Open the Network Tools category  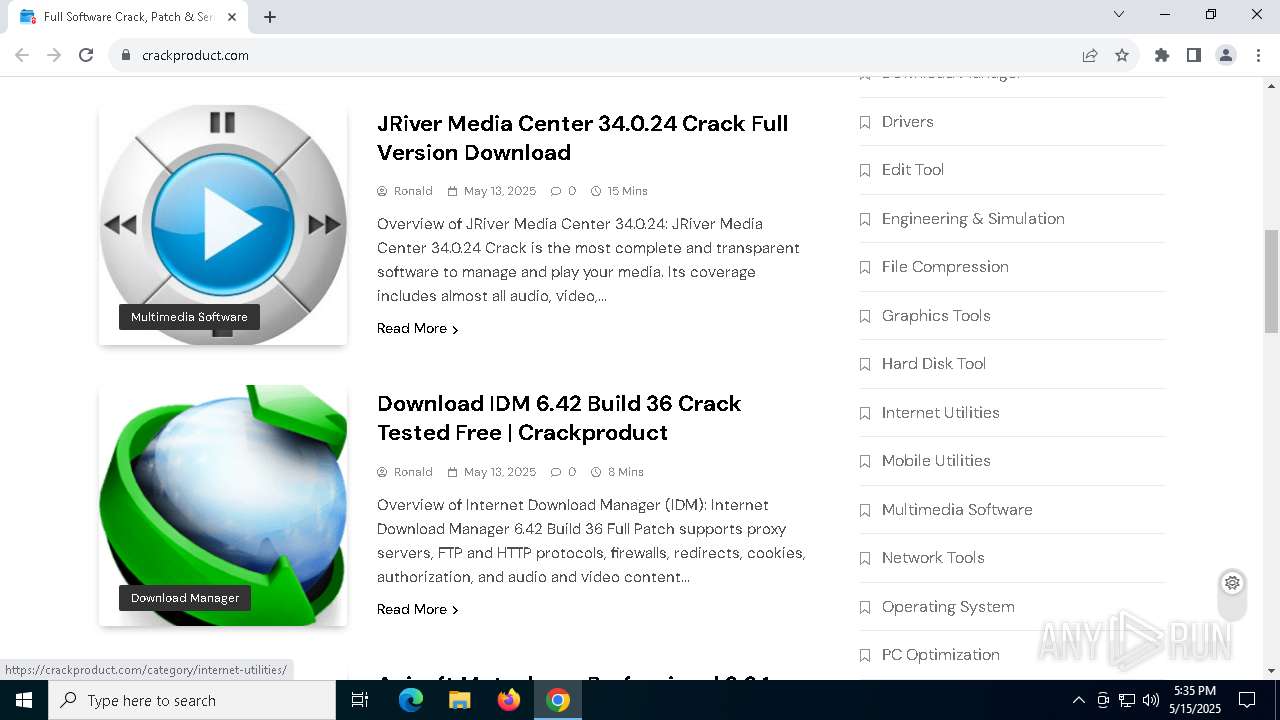coord(933,558)
